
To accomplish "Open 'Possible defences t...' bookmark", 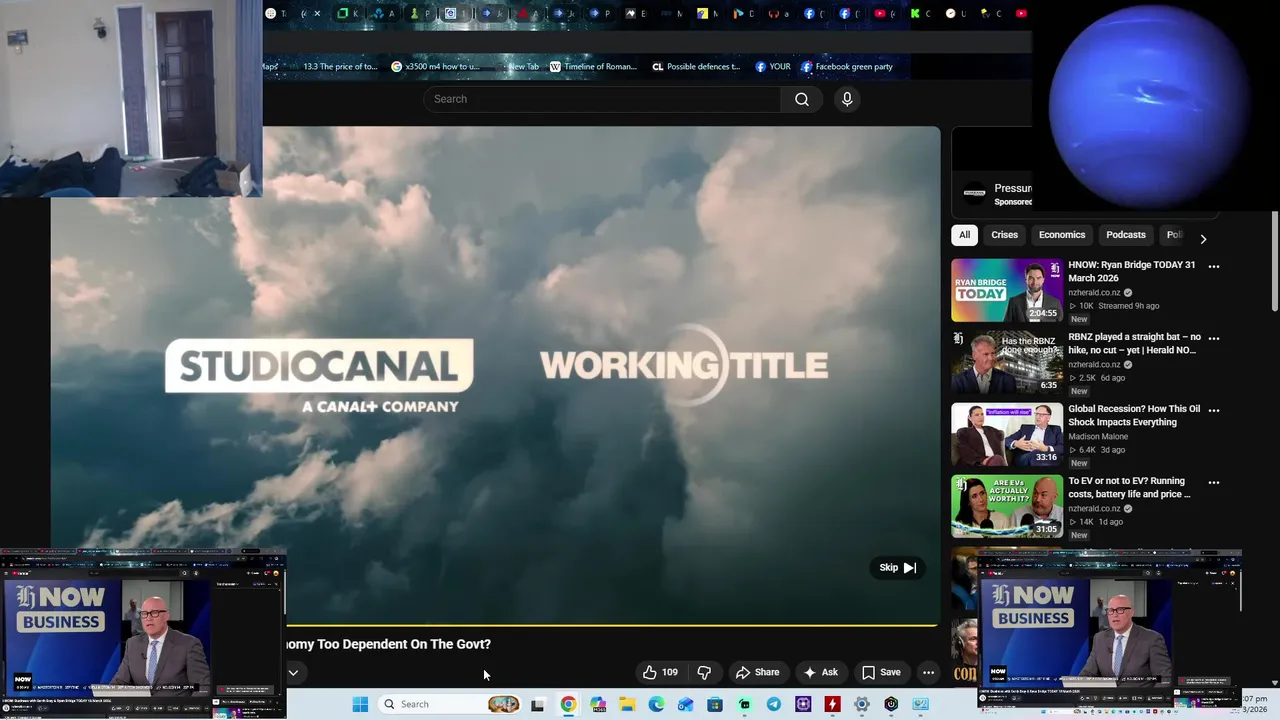I will tap(696, 67).
